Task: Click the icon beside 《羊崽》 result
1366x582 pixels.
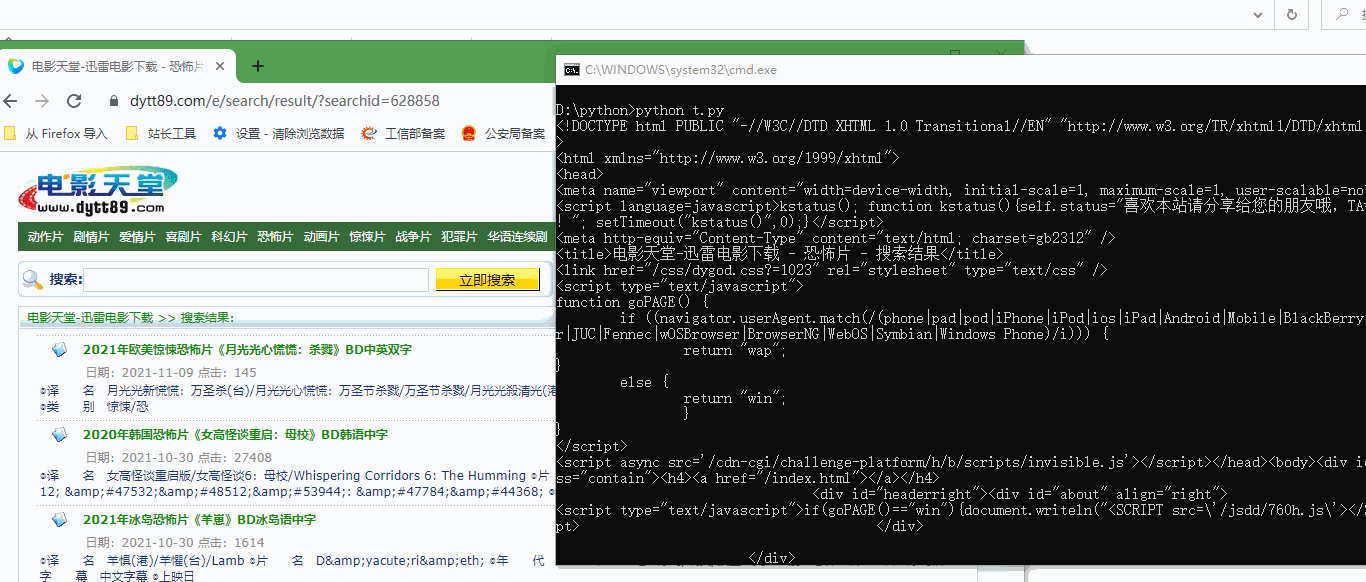Action: point(59,520)
